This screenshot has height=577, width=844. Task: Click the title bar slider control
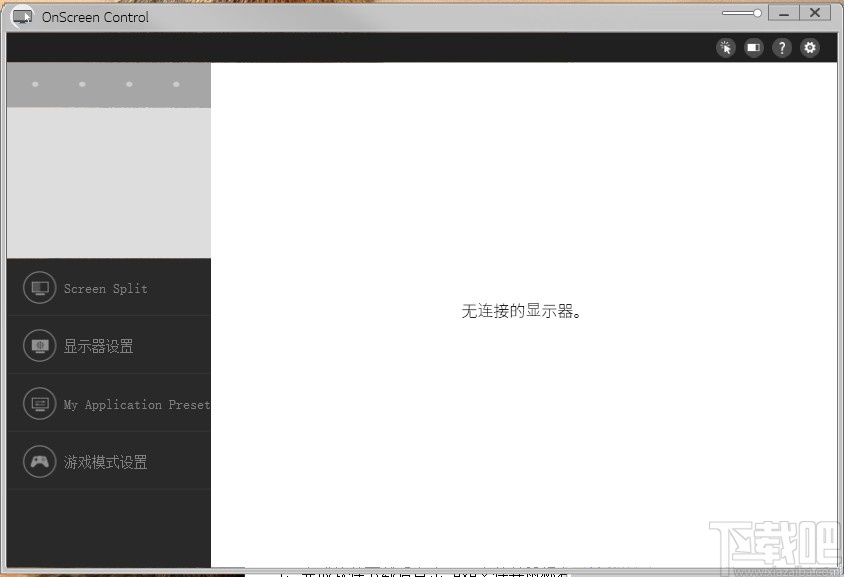coord(740,13)
